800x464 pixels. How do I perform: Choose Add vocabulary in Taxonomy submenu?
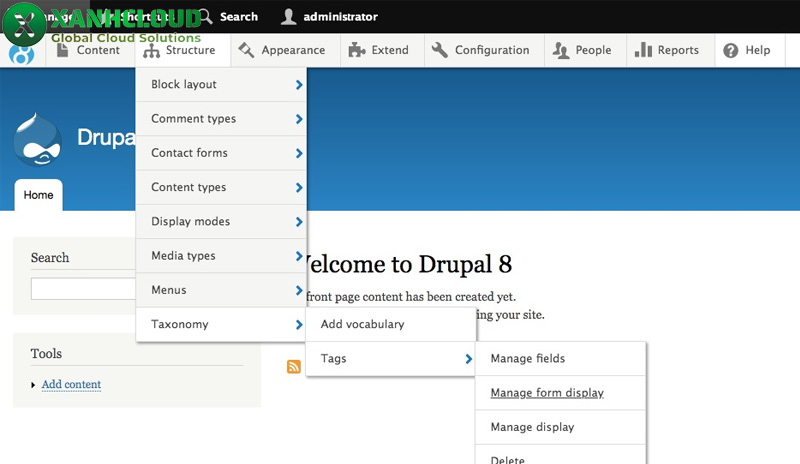391,324
